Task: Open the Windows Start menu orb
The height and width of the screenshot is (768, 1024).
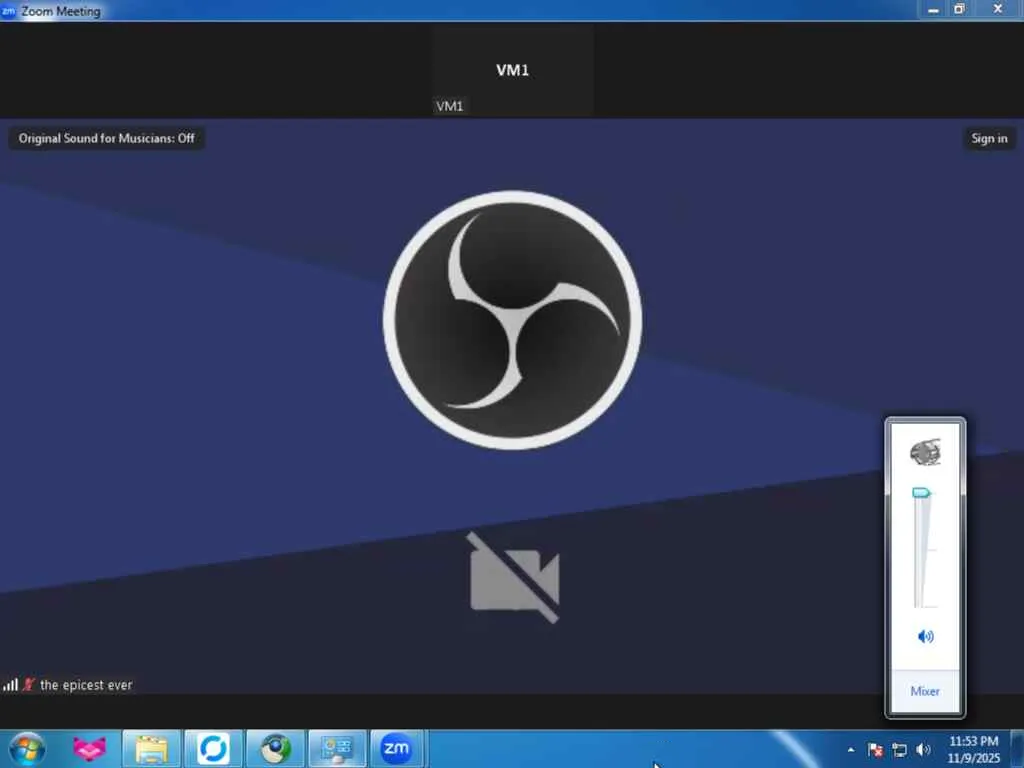Action: point(27,748)
